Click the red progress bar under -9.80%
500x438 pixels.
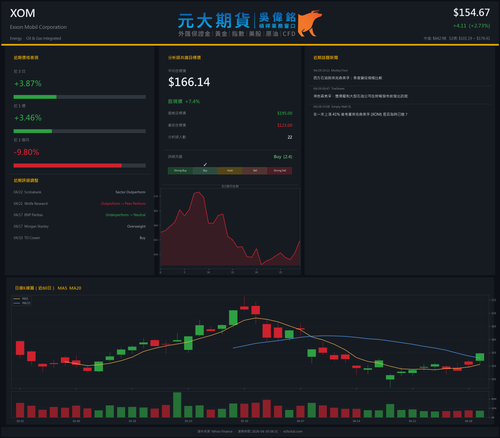pyautogui.click(x=68, y=166)
